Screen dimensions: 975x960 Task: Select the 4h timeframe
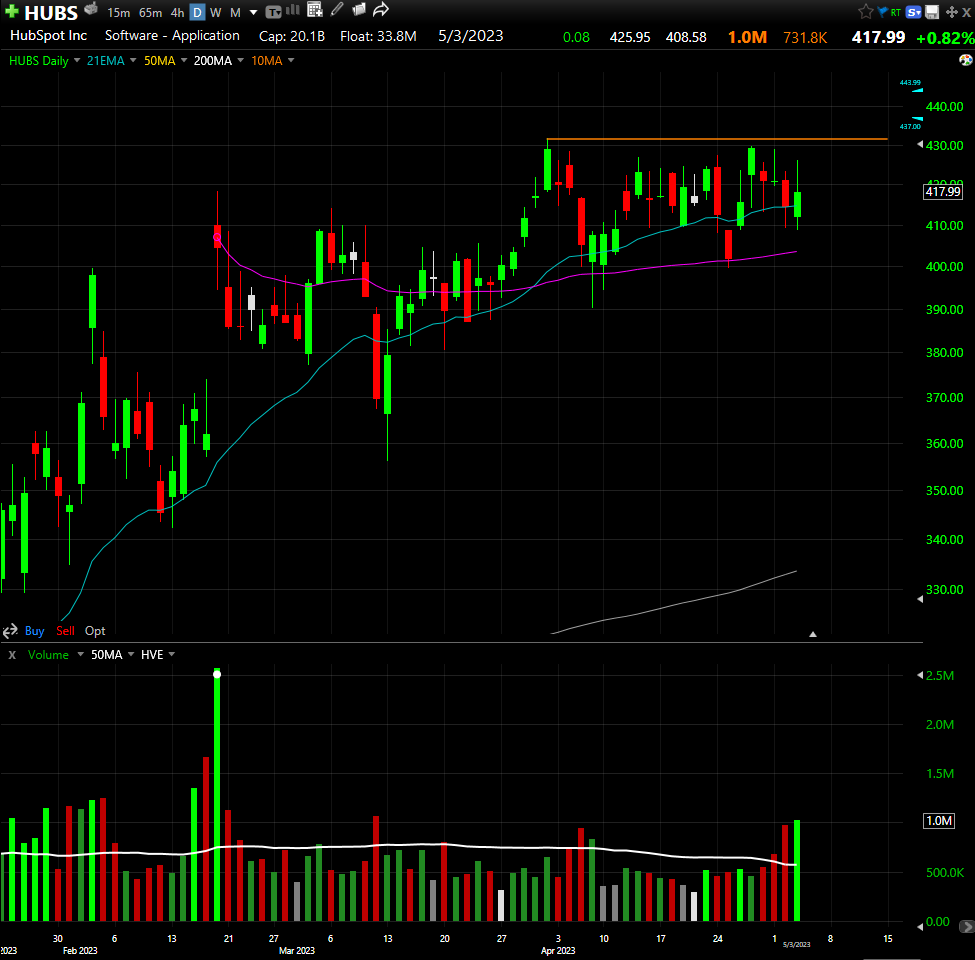177,12
